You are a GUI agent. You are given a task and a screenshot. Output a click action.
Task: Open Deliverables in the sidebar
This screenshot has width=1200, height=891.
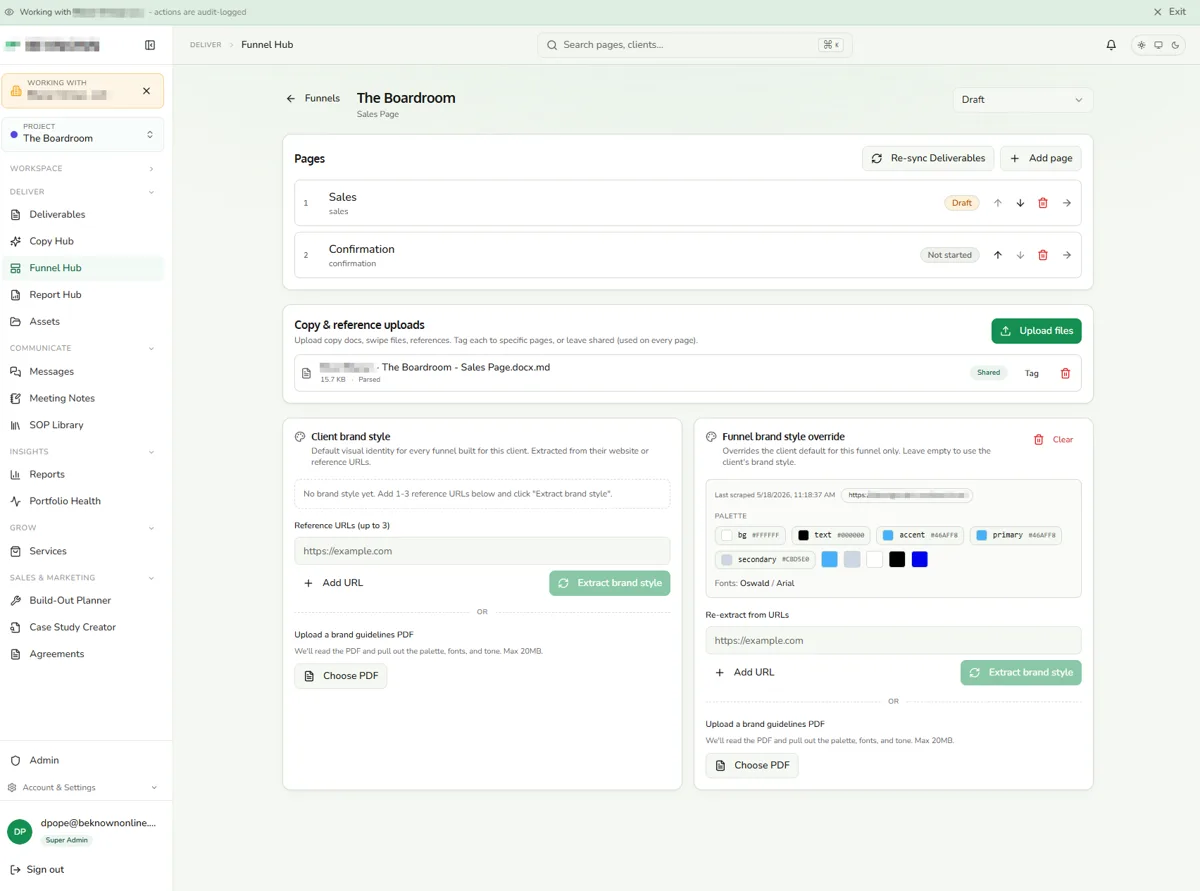click(x=83, y=214)
